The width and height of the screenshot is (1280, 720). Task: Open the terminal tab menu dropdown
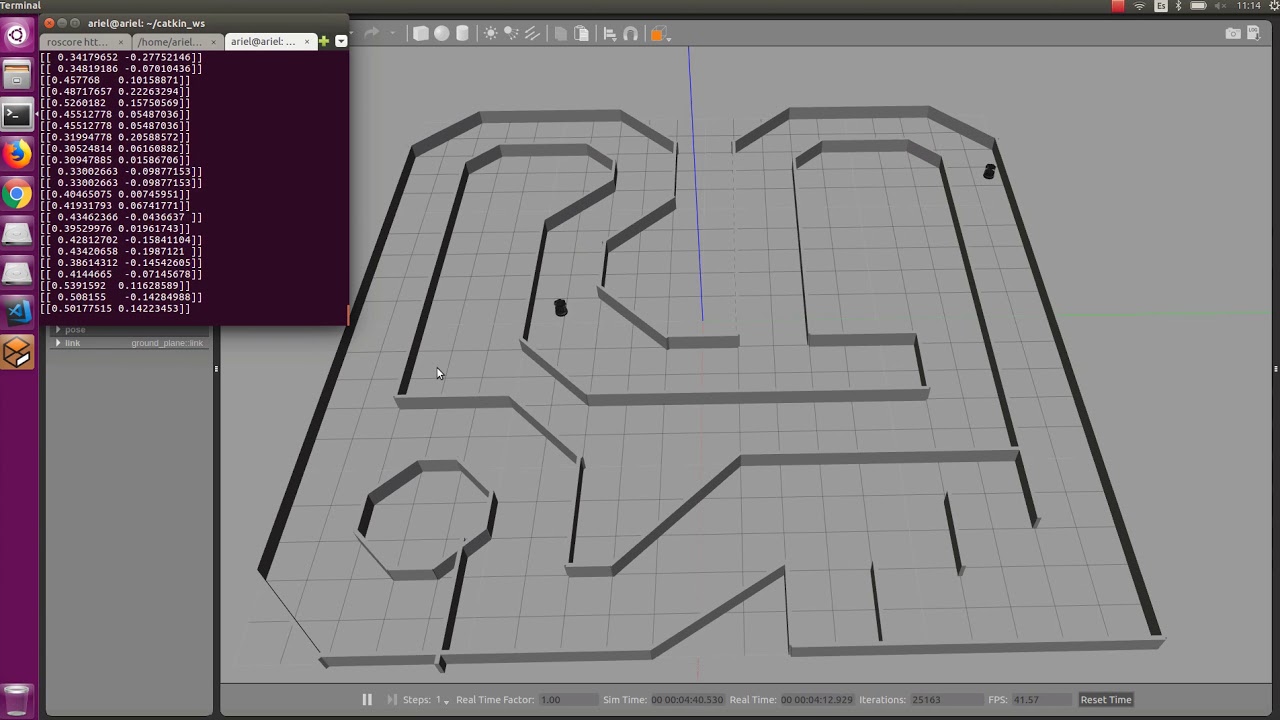pyautogui.click(x=341, y=41)
